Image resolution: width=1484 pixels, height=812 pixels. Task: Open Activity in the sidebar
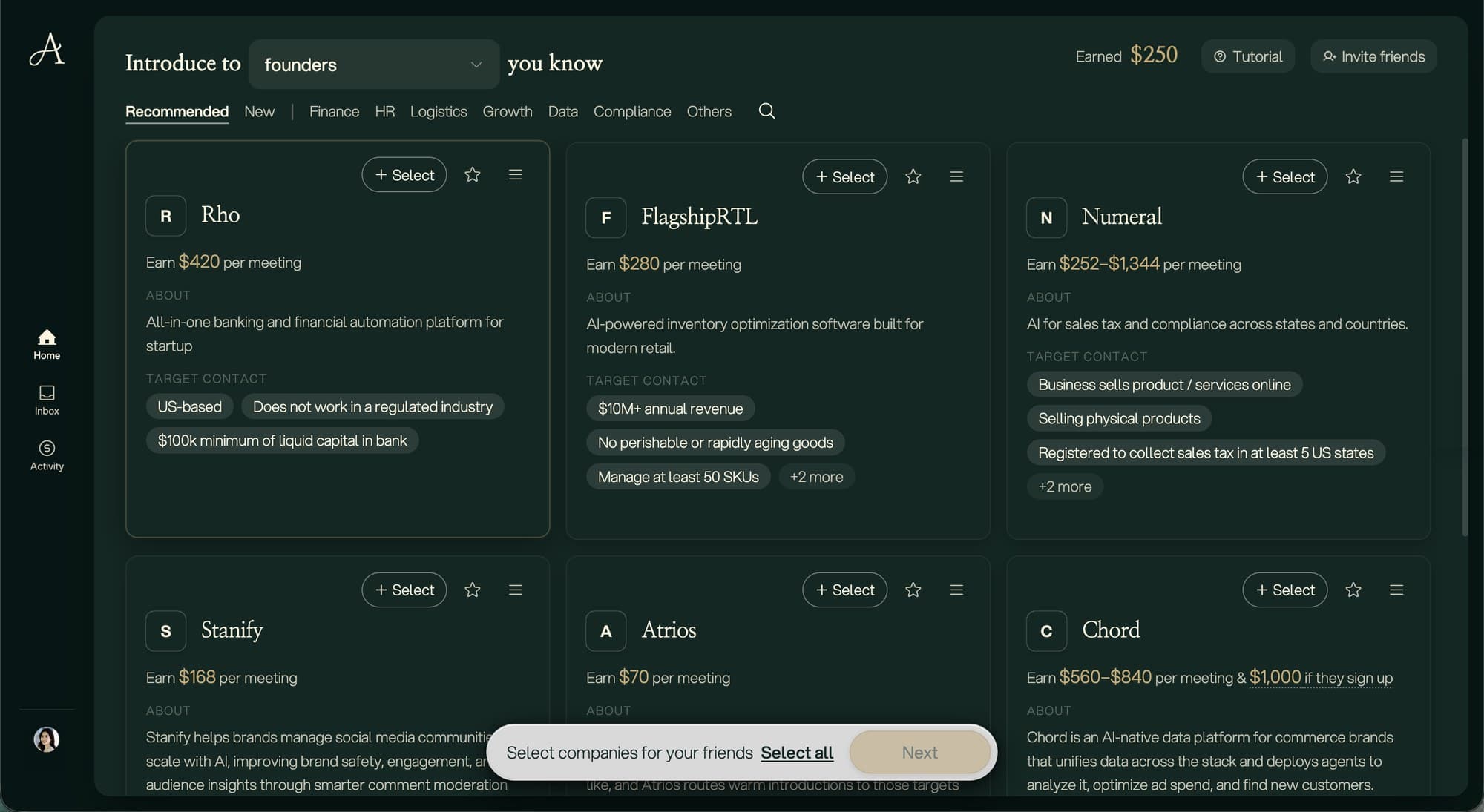point(47,455)
